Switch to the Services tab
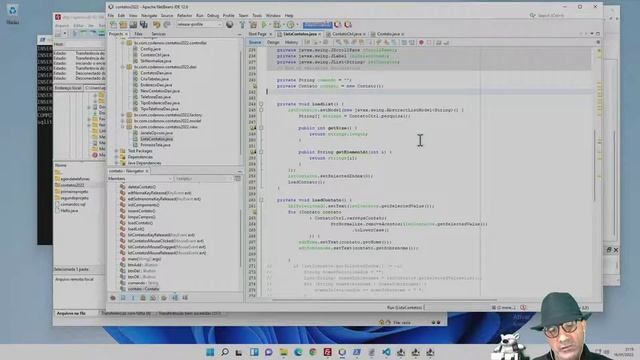This screenshot has height=360, width=640. click(x=158, y=34)
